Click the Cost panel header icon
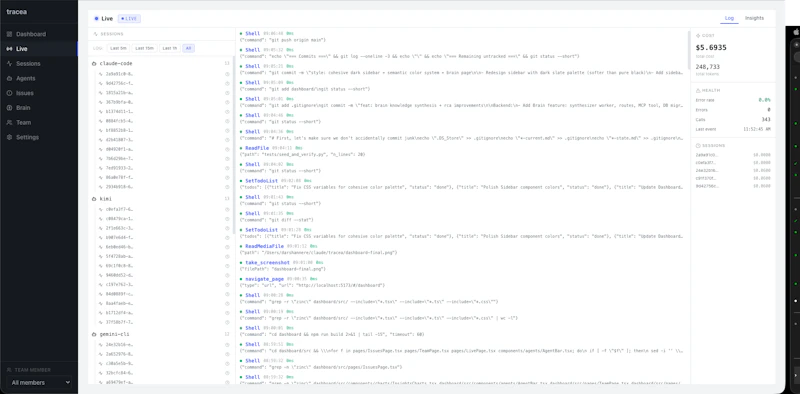800x394 pixels. (x=698, y=36)
